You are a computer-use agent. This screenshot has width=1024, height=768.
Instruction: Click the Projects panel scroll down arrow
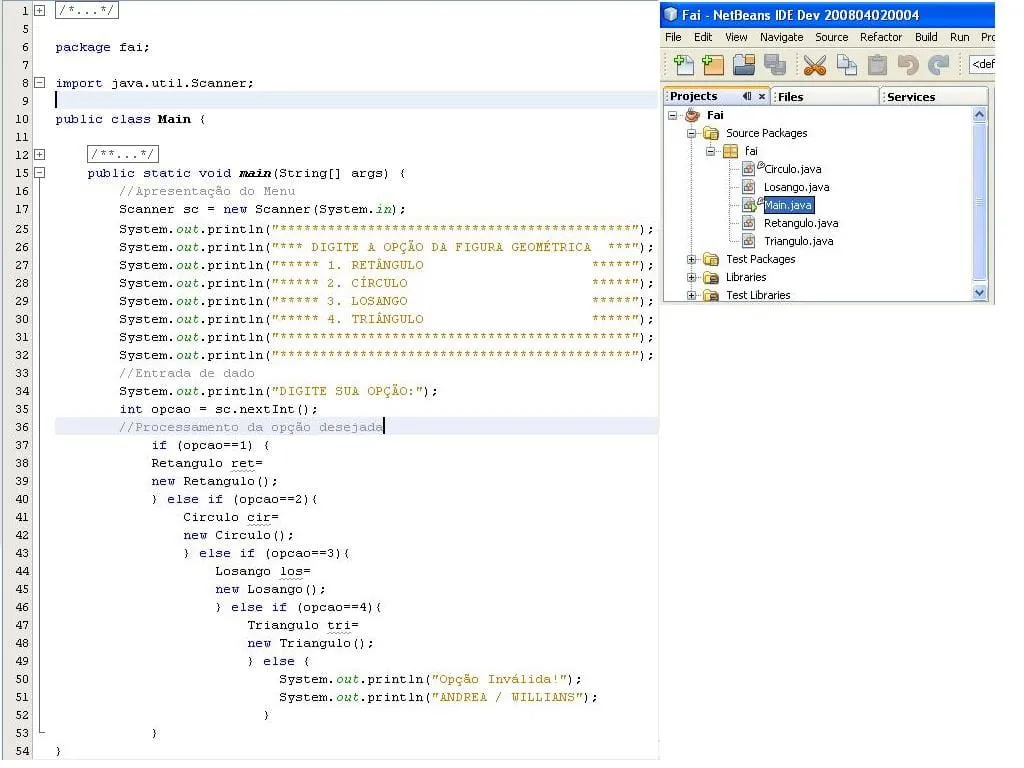(x=979, y=293)
